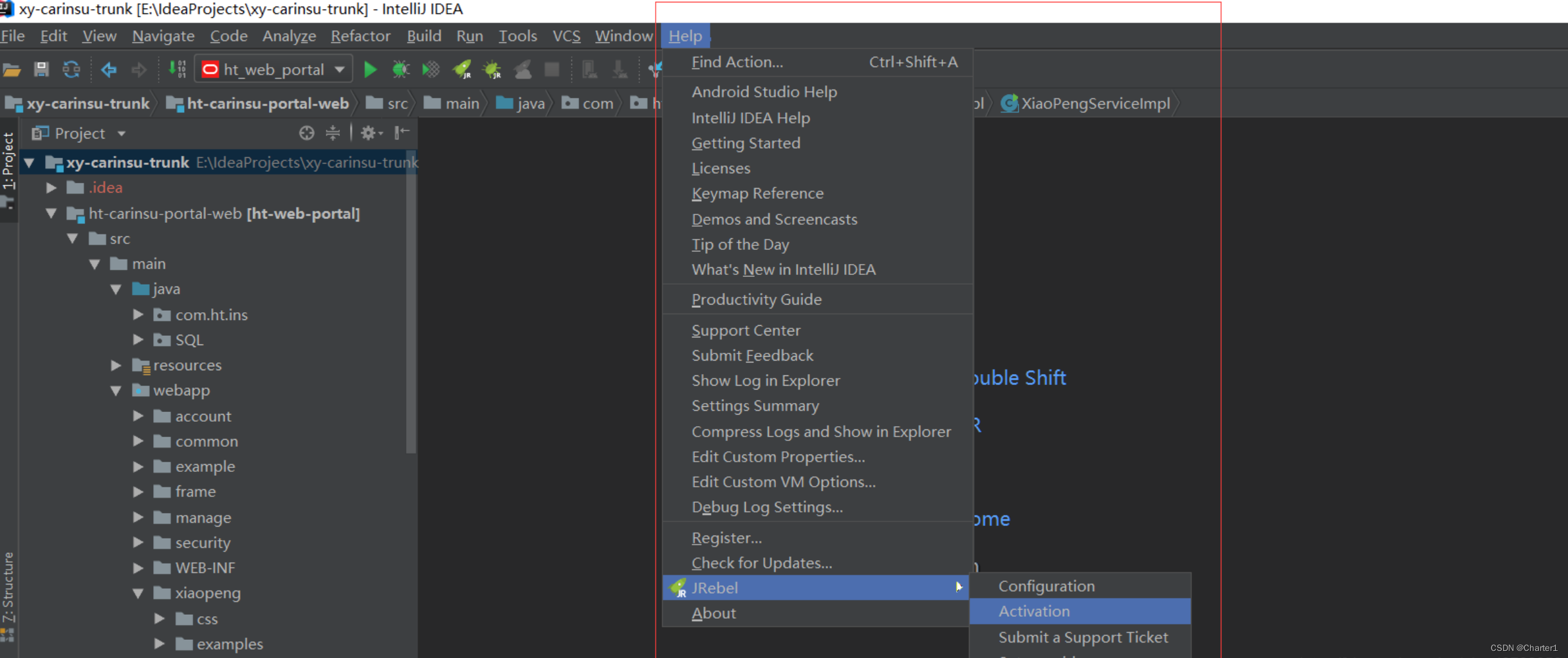Select Check for Updates...
1568x658 pixels.
pyautogui.click(x=817, y=563)
